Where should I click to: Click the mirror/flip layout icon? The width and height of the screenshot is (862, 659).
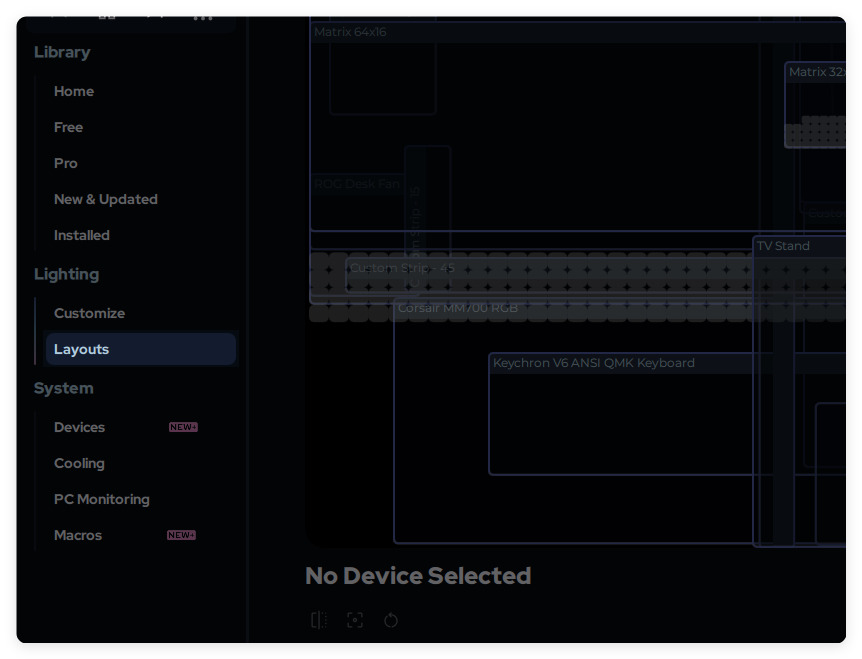319,620
